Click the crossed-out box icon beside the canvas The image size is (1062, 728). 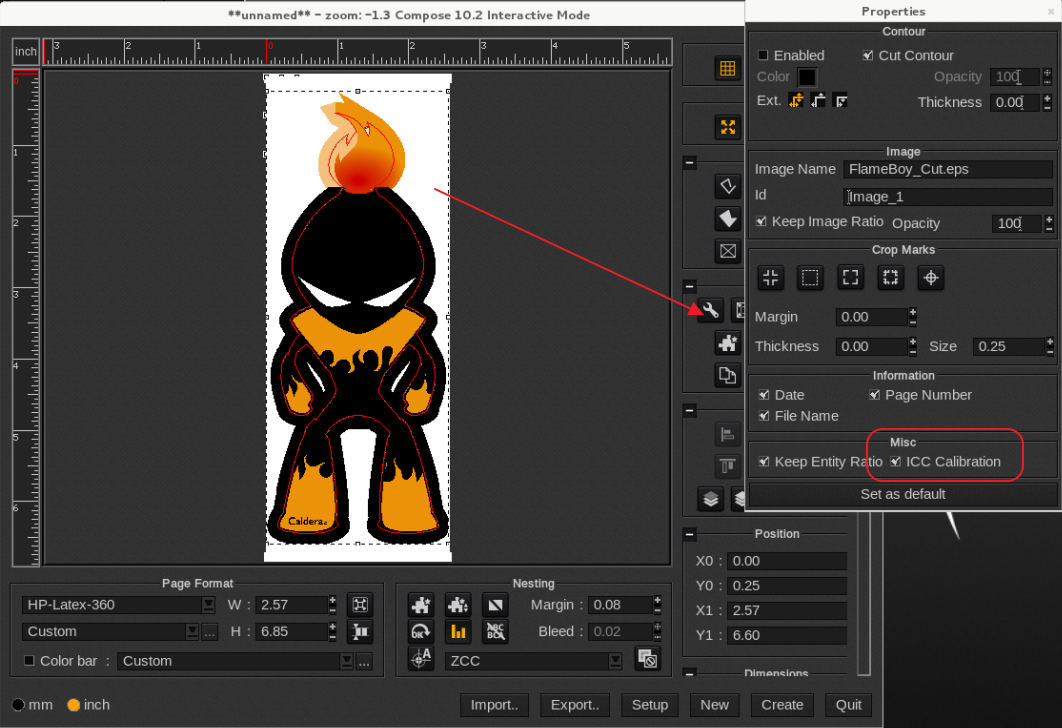coord(727,251)
